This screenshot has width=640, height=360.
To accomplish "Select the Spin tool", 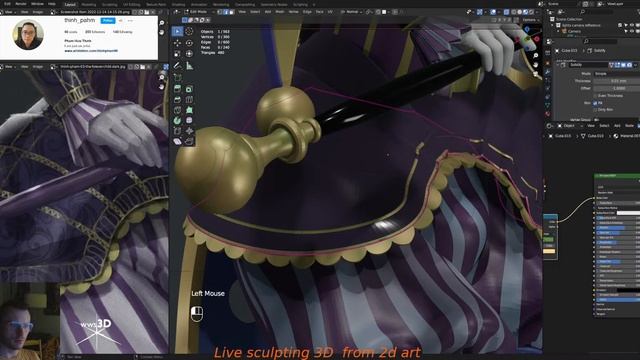I will 177,120.
